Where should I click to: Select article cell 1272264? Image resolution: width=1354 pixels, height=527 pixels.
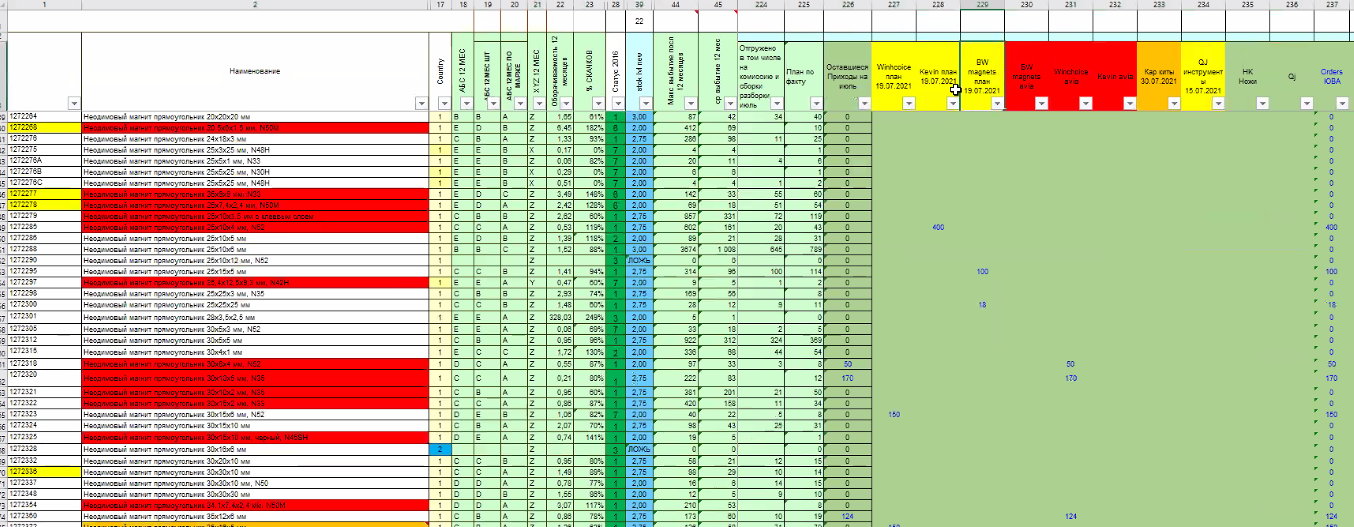45,117
